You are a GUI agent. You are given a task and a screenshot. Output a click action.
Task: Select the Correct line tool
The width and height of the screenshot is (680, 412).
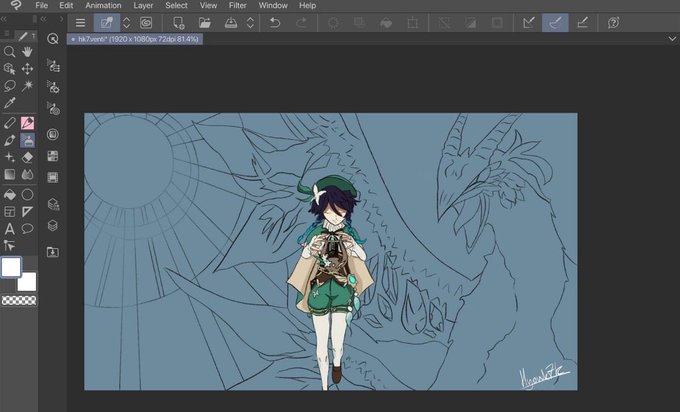pos(9,245)
